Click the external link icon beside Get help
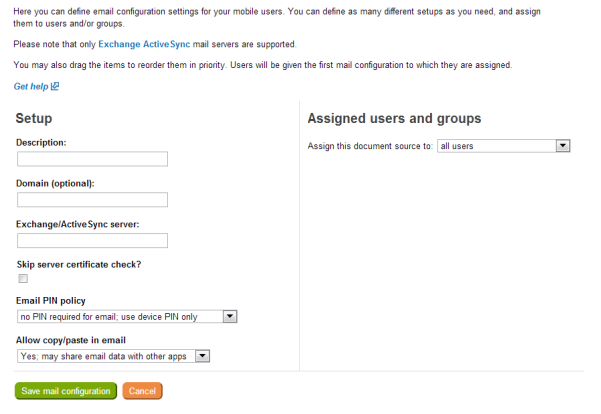Viewport: 601px width, 414px height. click(x=55, y=86)
